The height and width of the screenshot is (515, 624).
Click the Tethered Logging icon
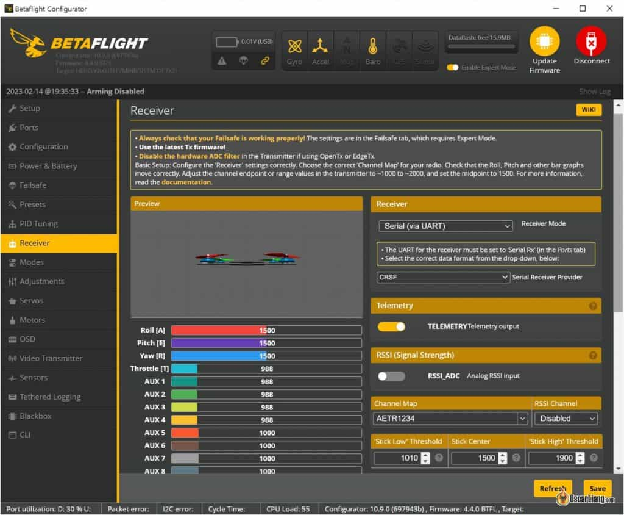click(12, 397)
